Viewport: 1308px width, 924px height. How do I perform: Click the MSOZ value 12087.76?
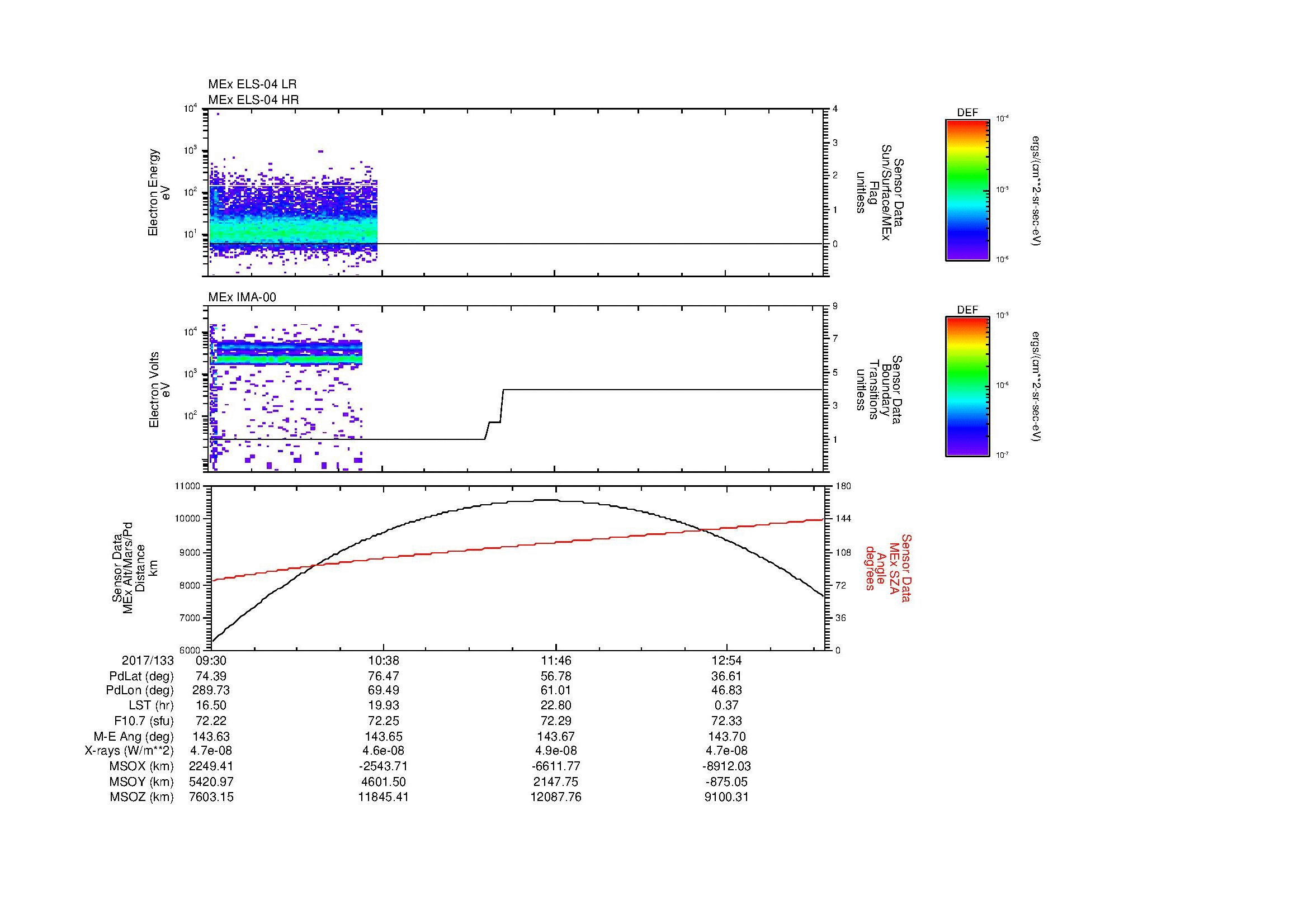point(556,797)
